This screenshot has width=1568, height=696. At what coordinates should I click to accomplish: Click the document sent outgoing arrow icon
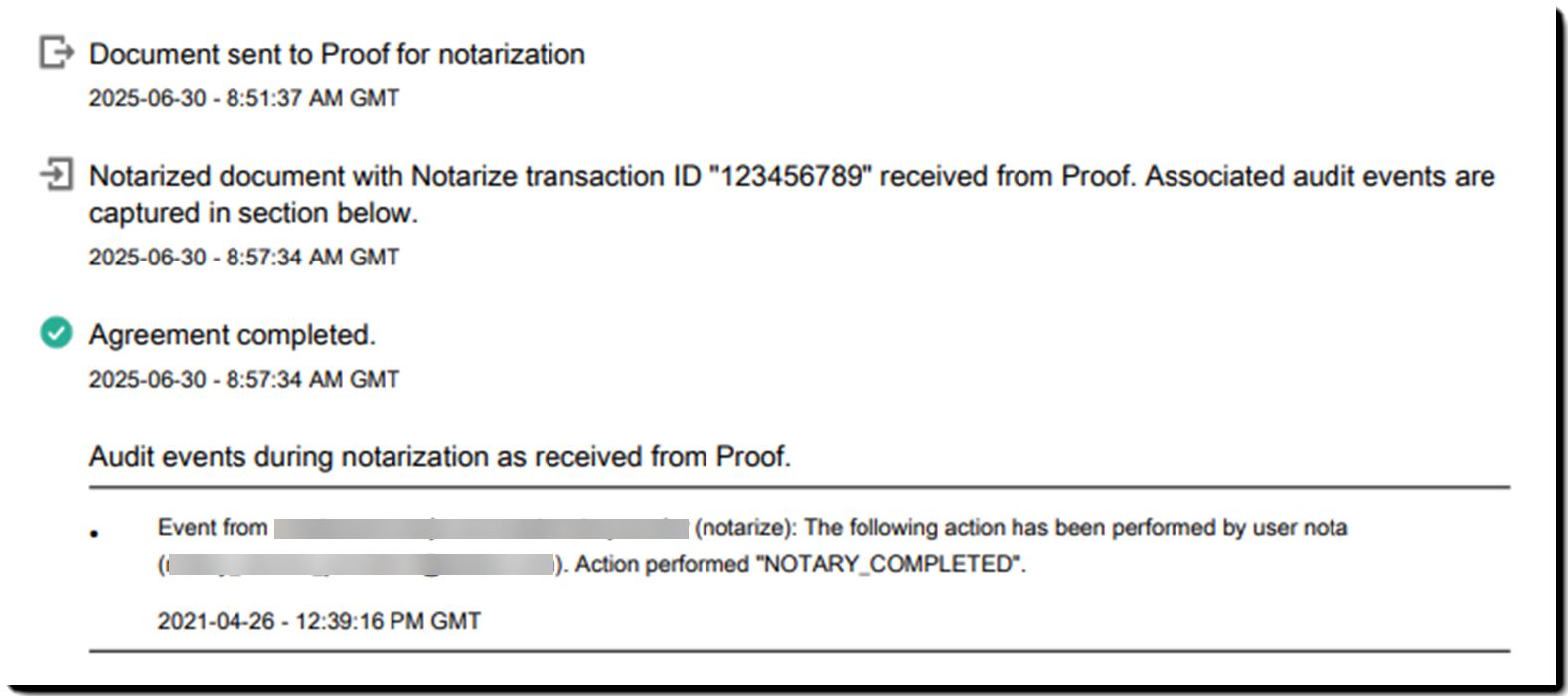click(56, 52)
